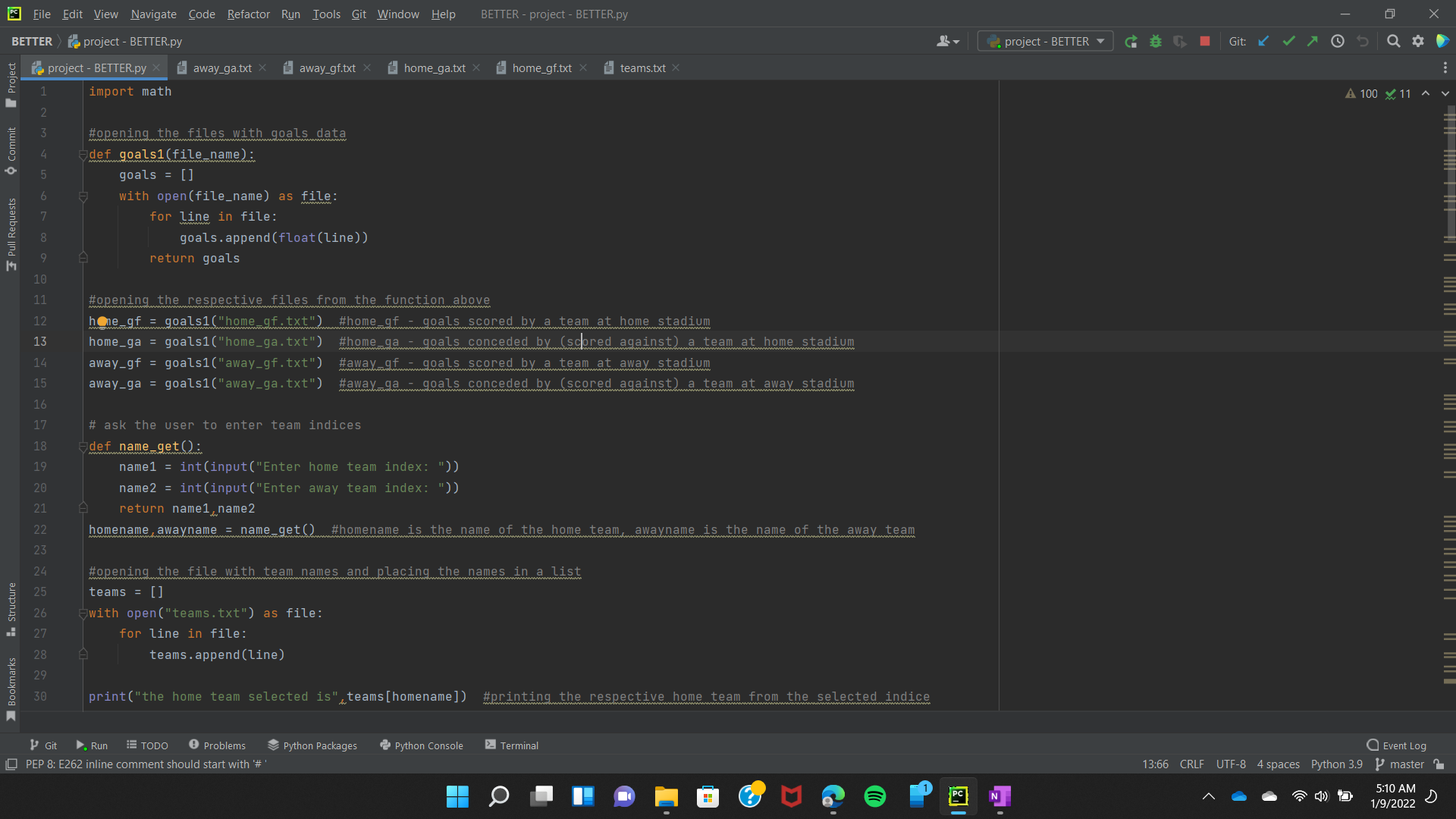Open the master git branch selector
This screenshot has height=819, width=1456.
click(1400, 764)
